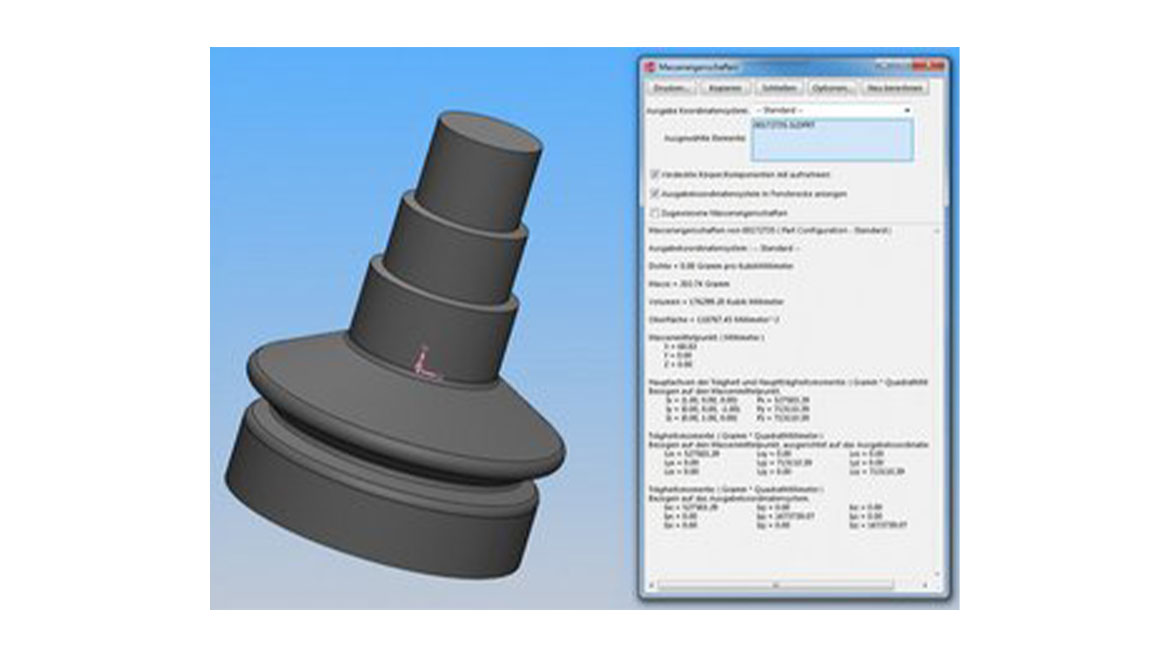This screenshot has width=1170, height=658.
Task: Toggle the Ausgabekoordinatensystem anzeigen checkbox
Action: click(x=654, y=194)
